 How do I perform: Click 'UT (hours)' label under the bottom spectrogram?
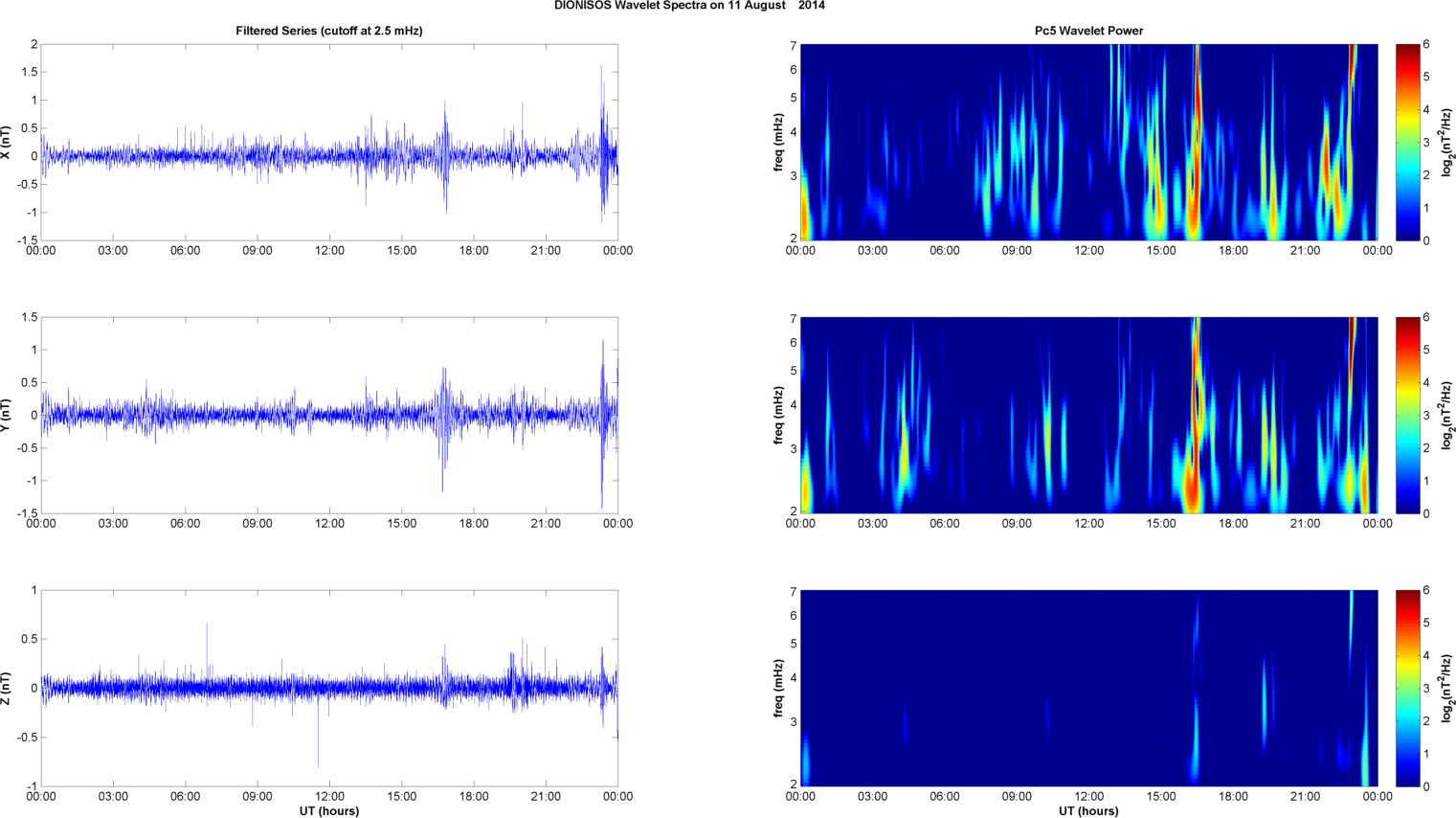click(1088, 810)
